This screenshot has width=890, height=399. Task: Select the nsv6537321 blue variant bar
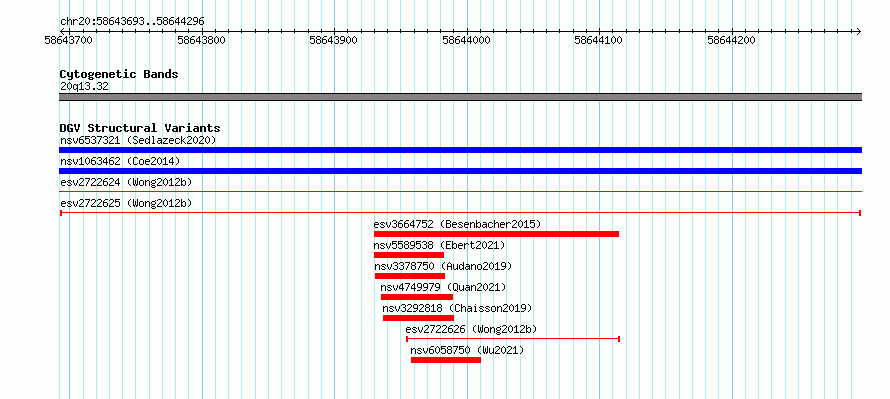point(460,150)
